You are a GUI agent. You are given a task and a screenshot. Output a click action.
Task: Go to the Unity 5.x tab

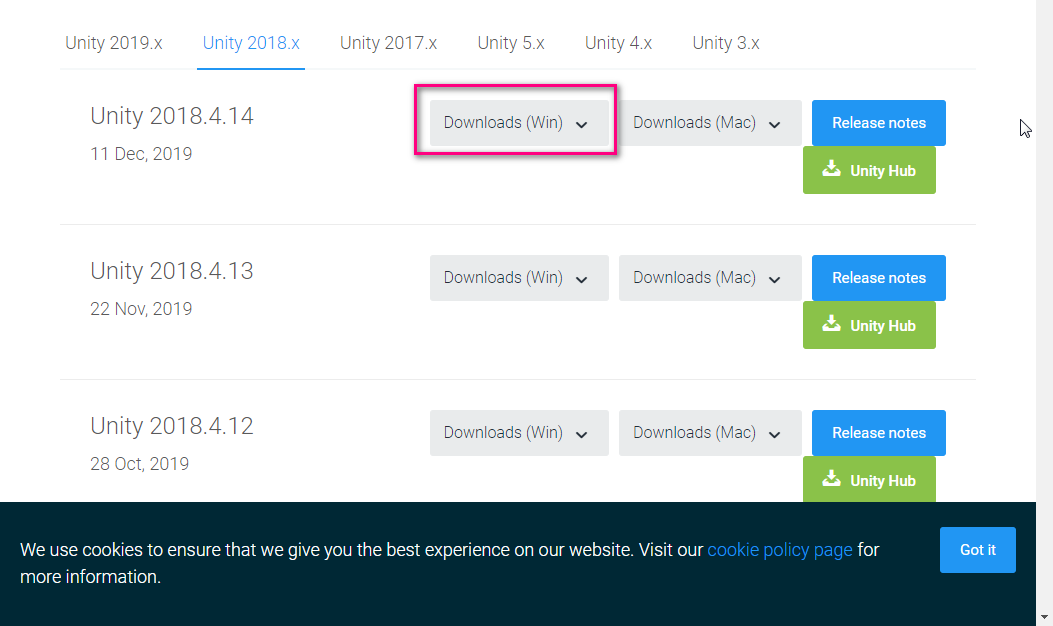click(x=511, y=43)
